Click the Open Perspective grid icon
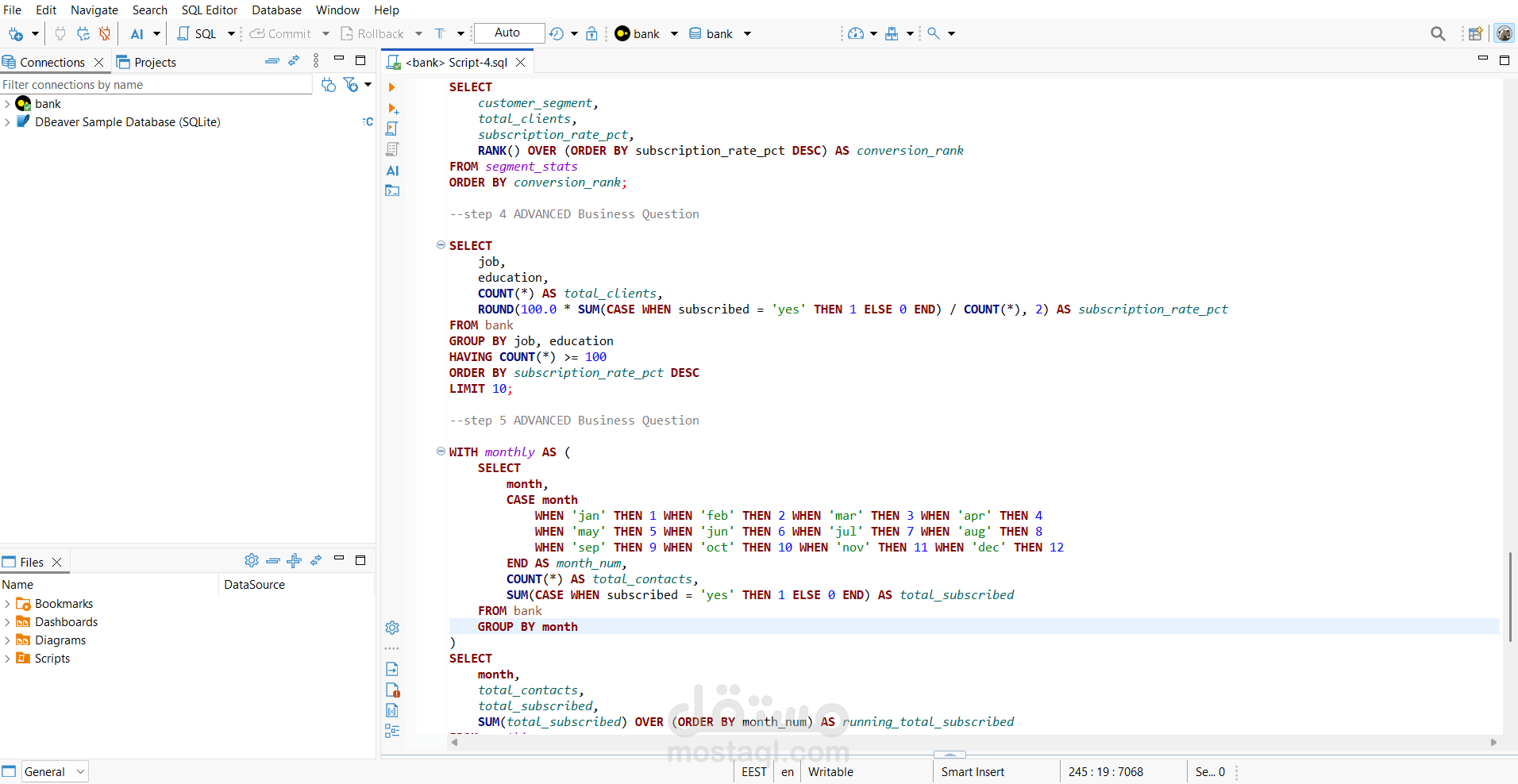1518x784 pixels. (1475, 34)
